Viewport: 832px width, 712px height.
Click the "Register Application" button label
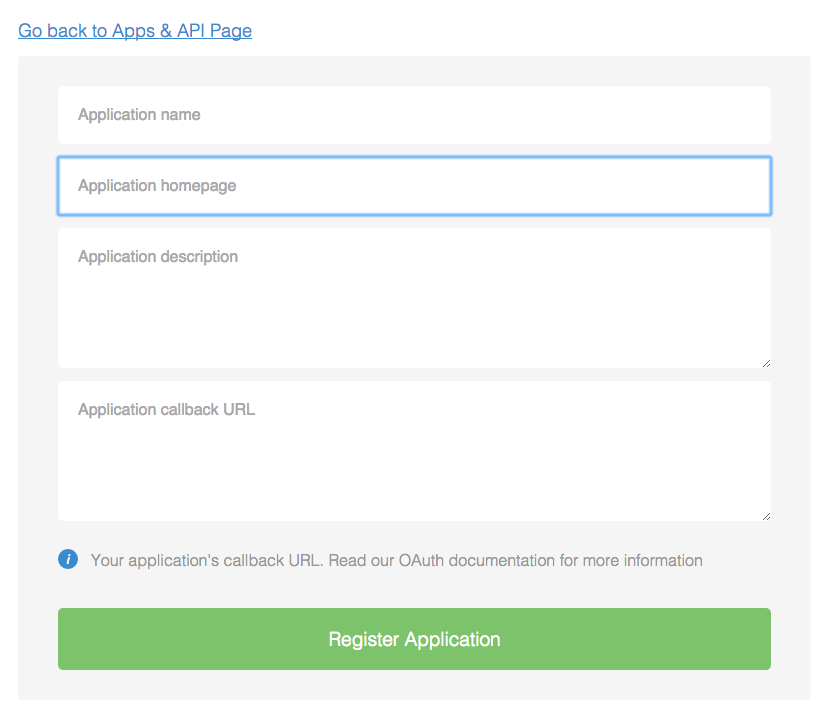(414, 639)
